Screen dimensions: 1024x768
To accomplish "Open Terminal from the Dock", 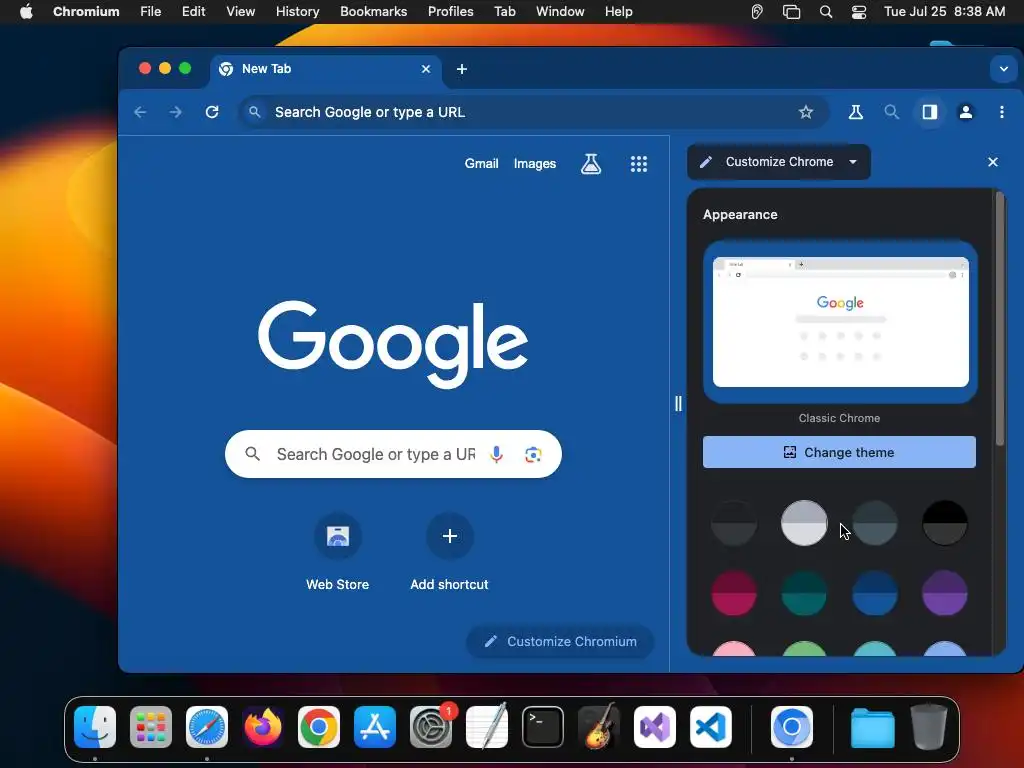I will (x=543, y=727).
